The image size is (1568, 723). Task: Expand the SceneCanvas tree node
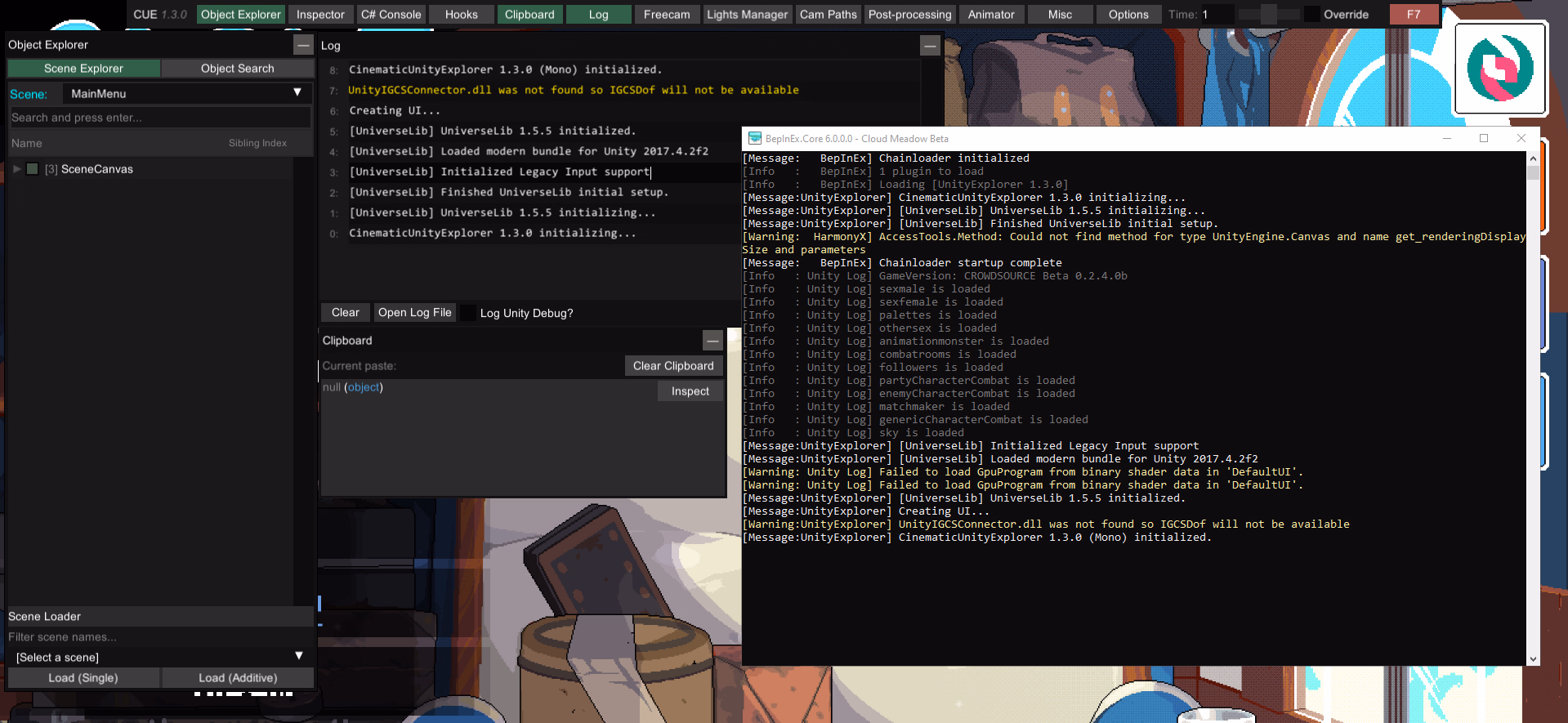point(17,169)
